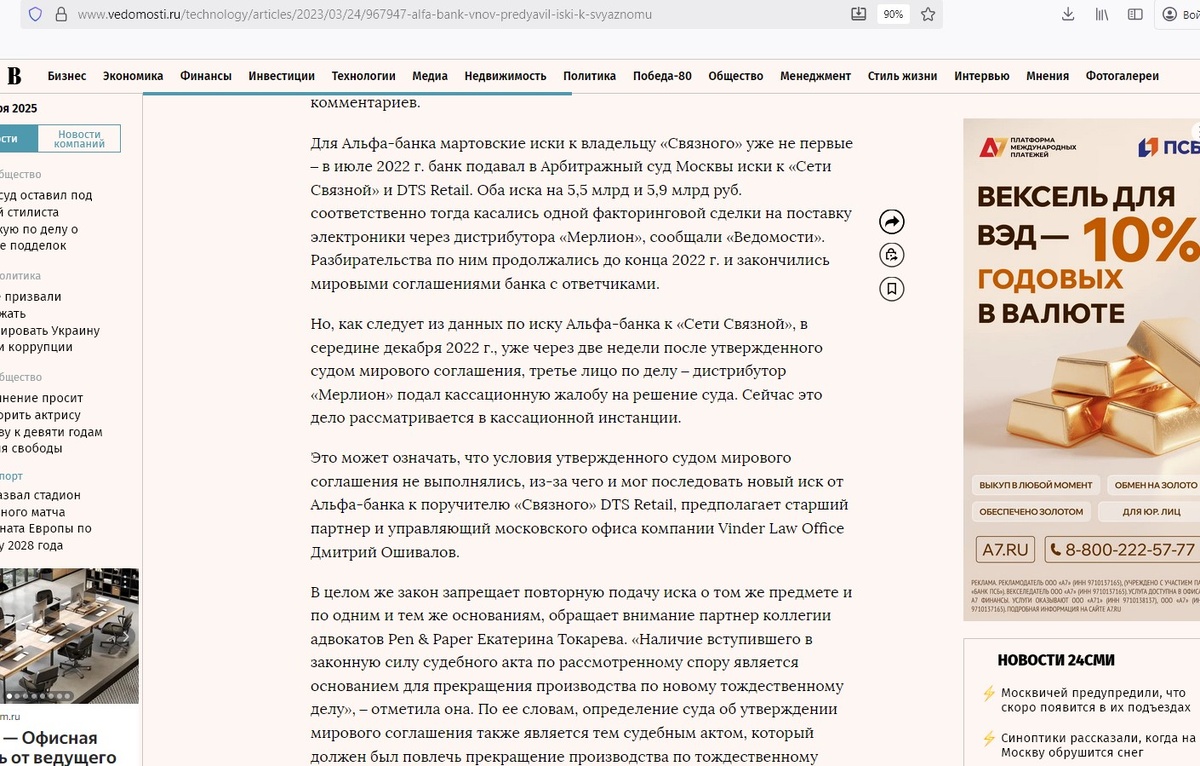Click the Для юр. лиц ad button
The image size is (1200, 766).
(1150, 512)
